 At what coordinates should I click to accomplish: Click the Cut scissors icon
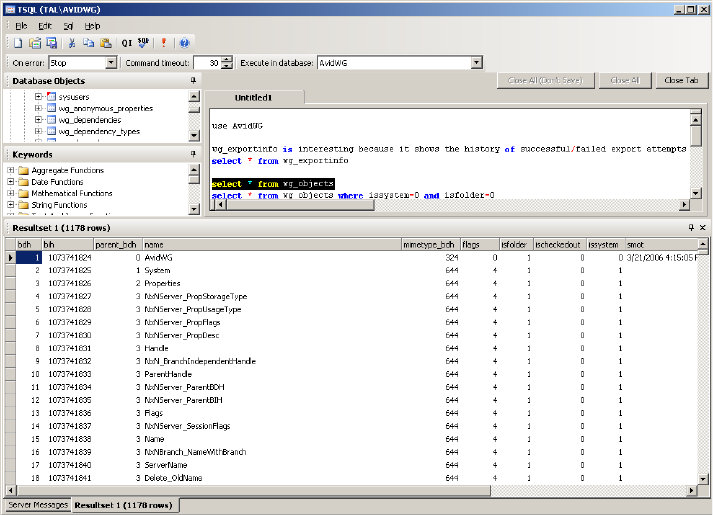pyautogui.click(x=72, y=43)
